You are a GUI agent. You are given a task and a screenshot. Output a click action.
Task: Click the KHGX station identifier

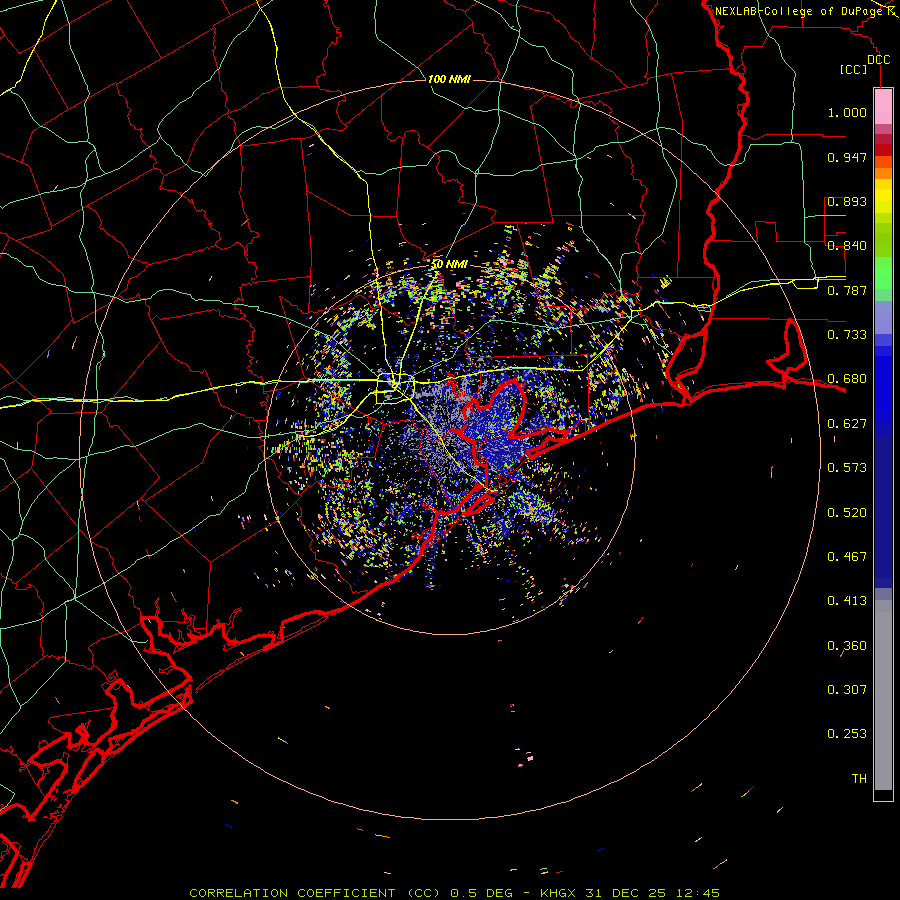point(558,893)
